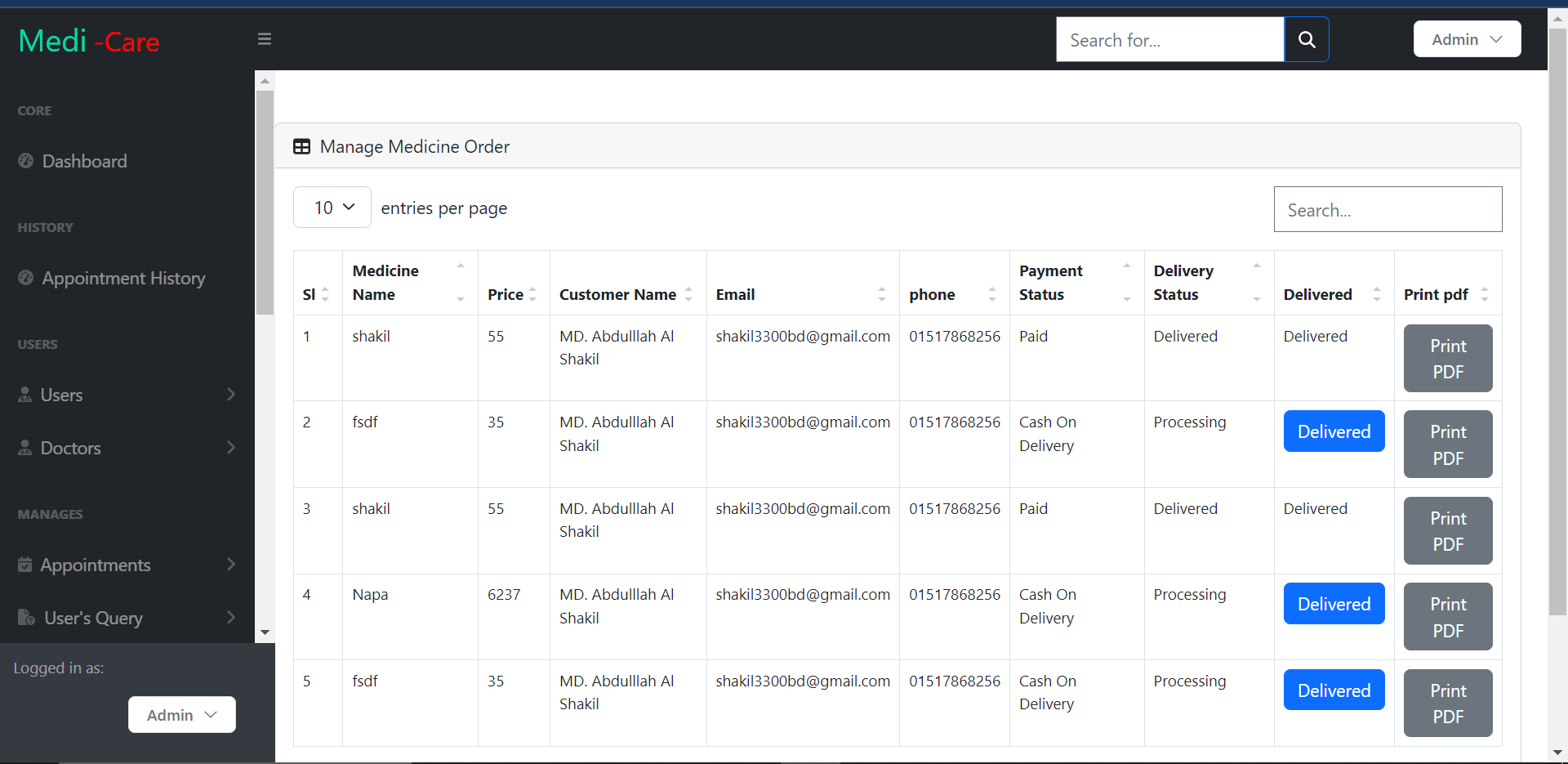Click the User's Query icon

25,618
